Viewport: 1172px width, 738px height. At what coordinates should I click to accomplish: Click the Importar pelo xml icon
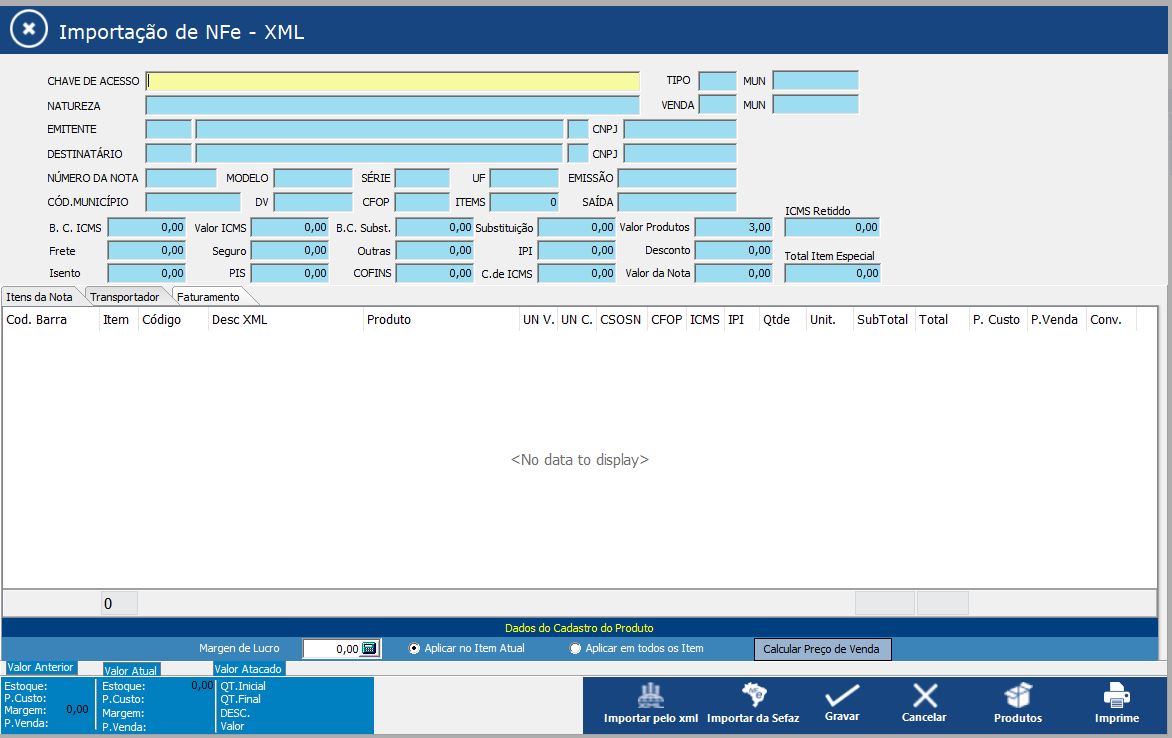(x=651, y=696)
